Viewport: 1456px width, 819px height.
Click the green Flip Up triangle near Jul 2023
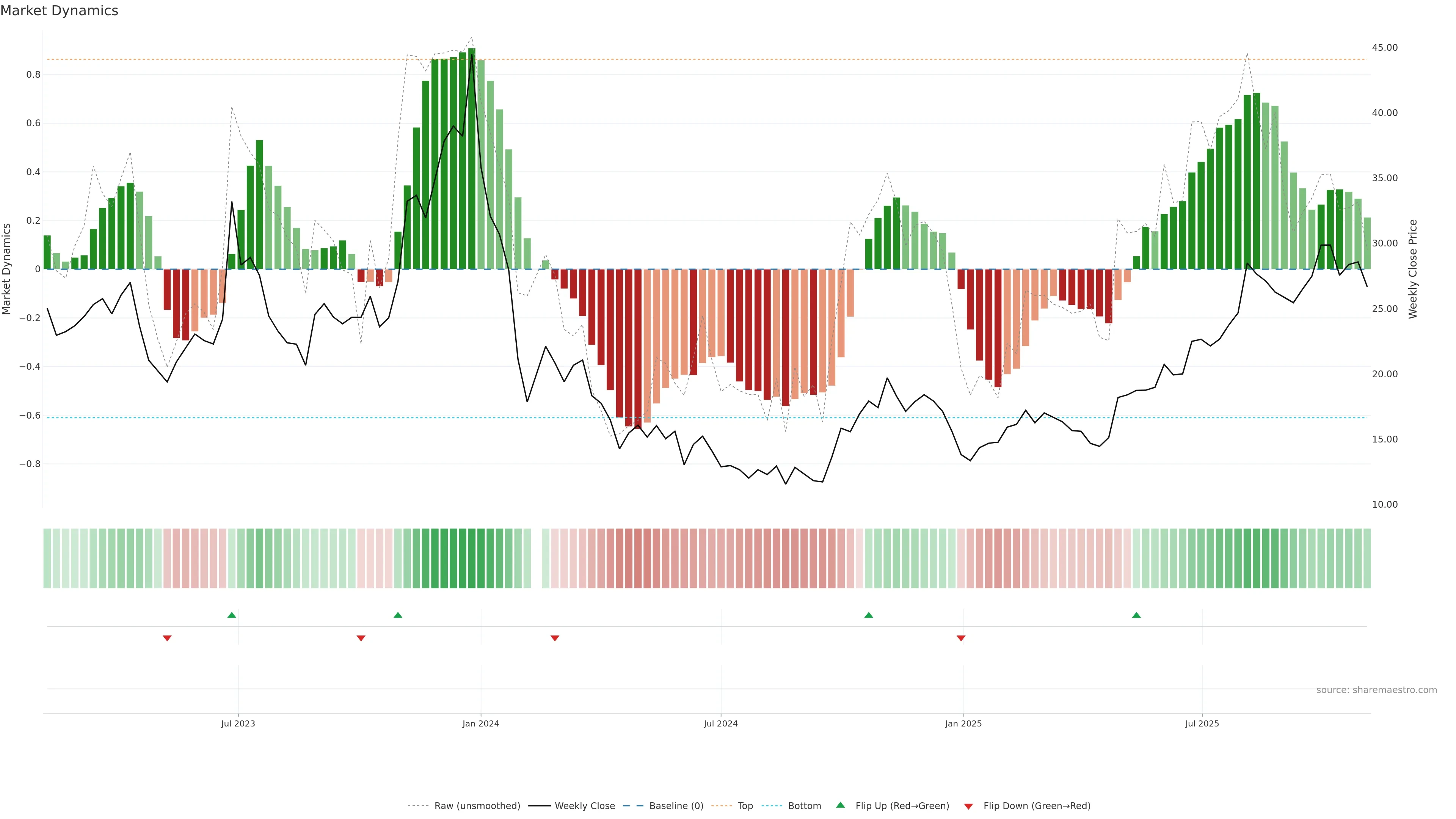(232, 615)
